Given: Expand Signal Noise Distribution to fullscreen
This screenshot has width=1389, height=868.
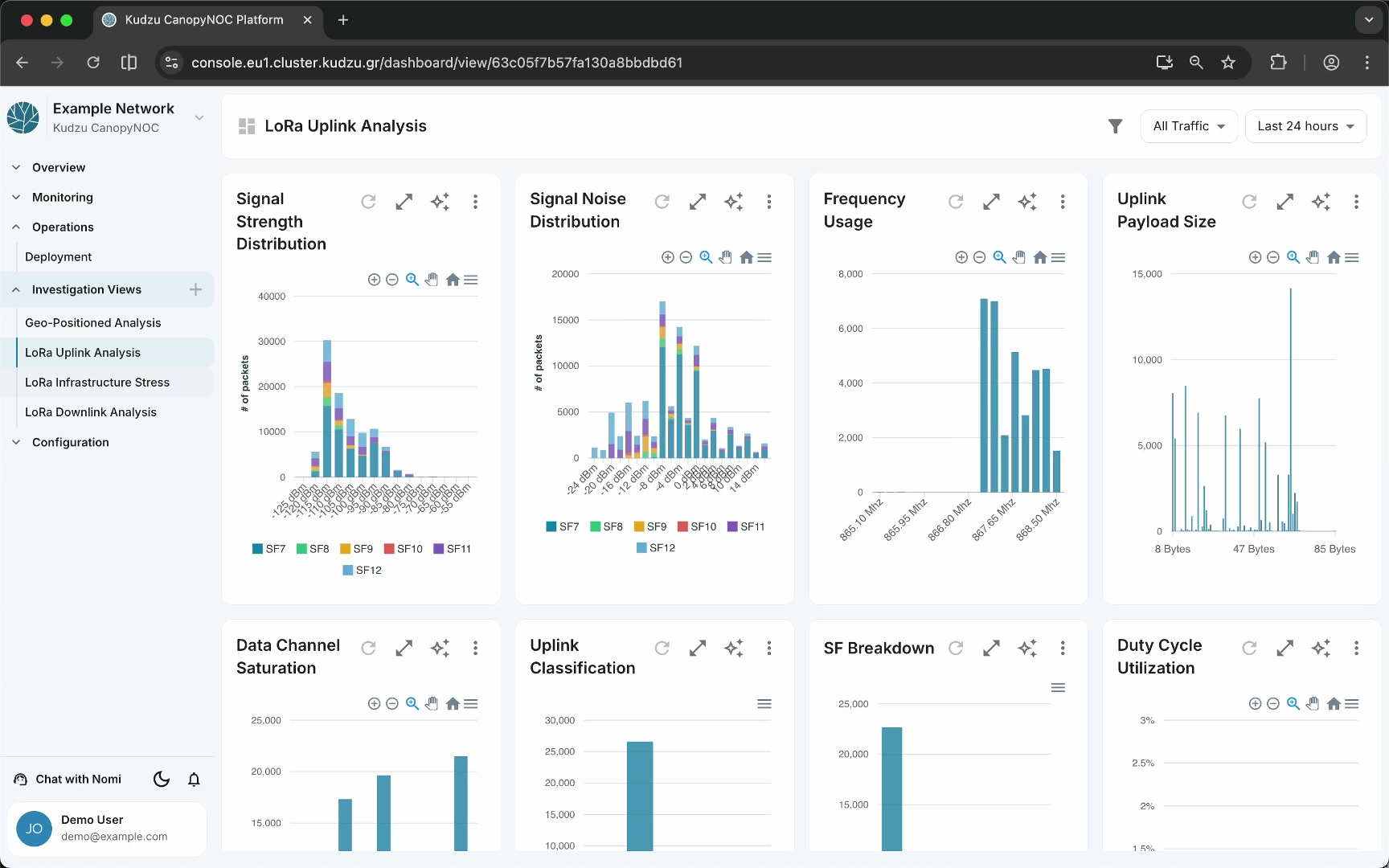Looking at the screenshot, I should [698, 202].
